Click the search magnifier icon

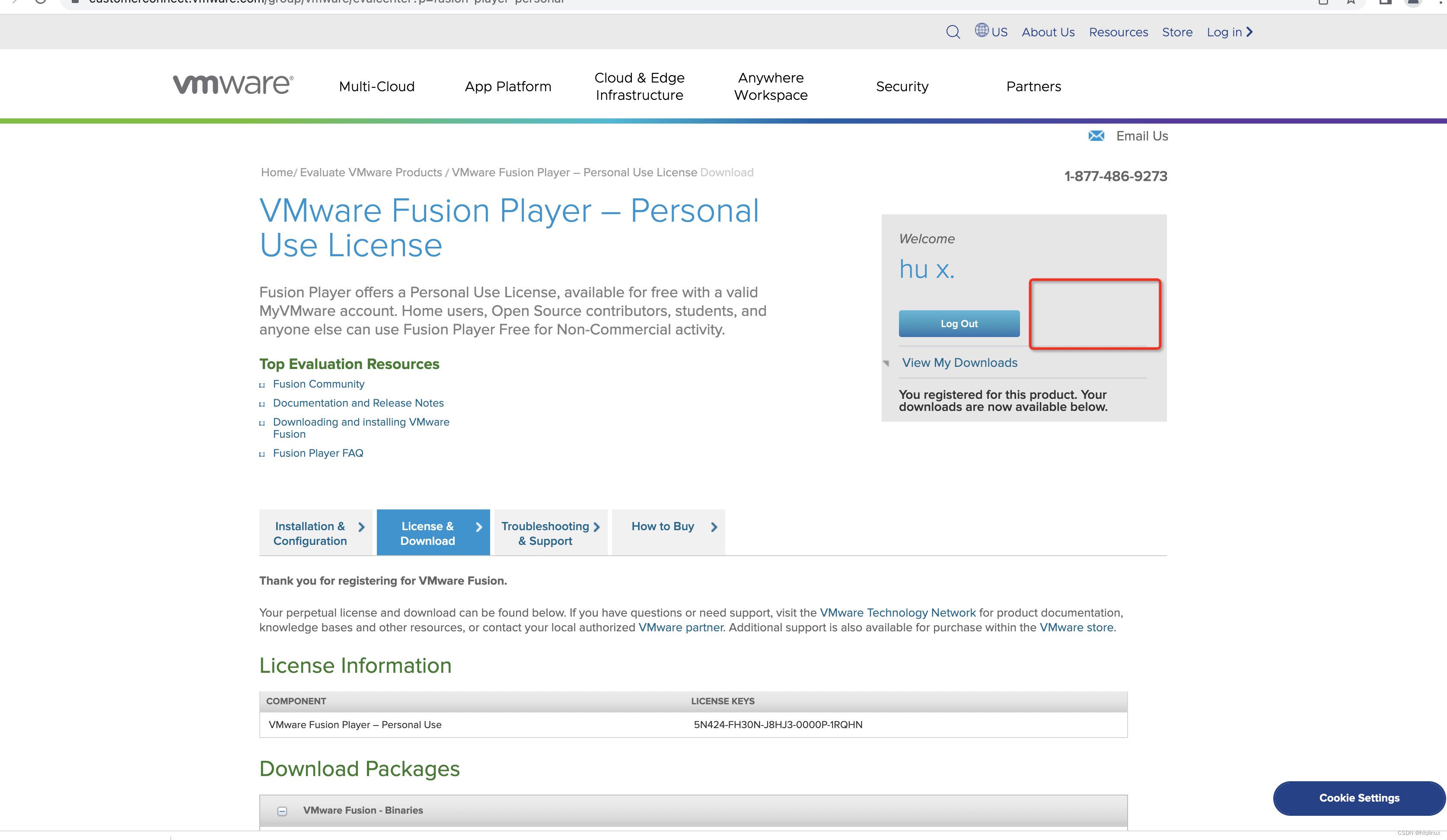953,32
